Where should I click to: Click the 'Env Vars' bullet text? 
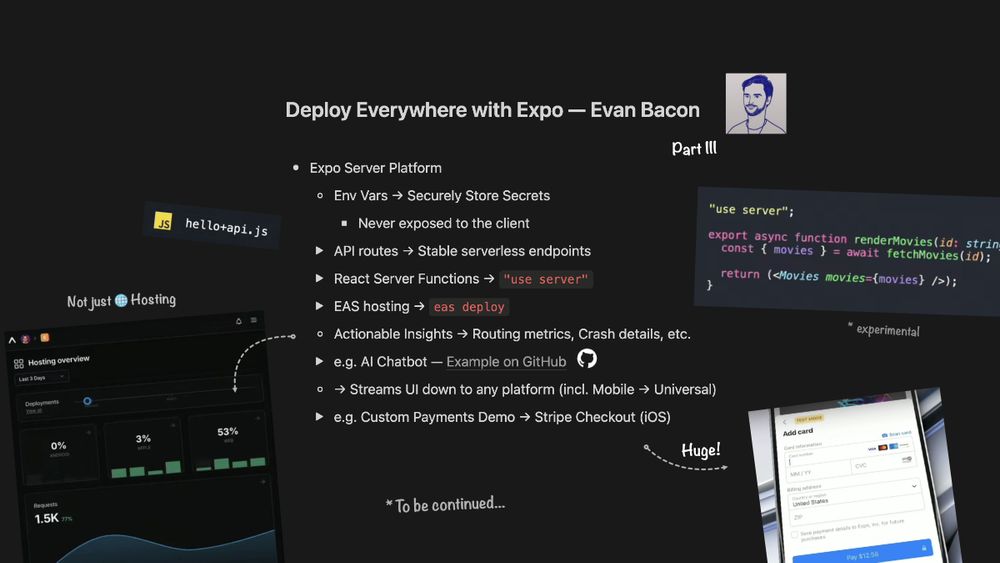pyautogui.click(x=441, y=195)
